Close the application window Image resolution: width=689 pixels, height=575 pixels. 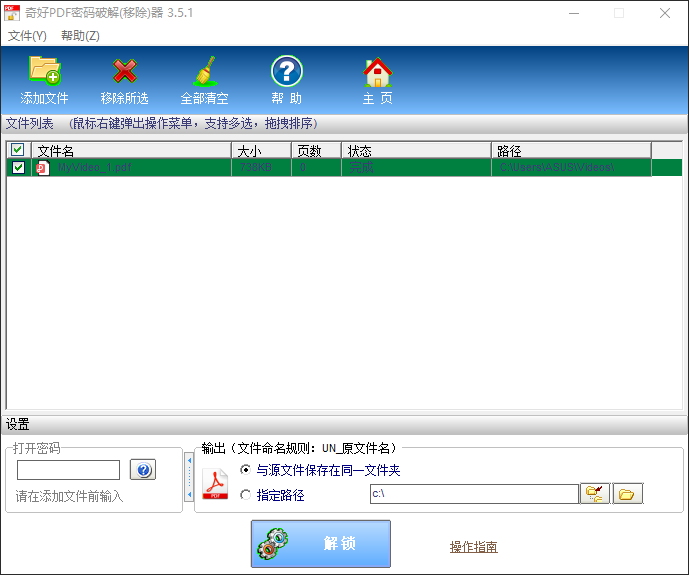(x=665, y=13)
